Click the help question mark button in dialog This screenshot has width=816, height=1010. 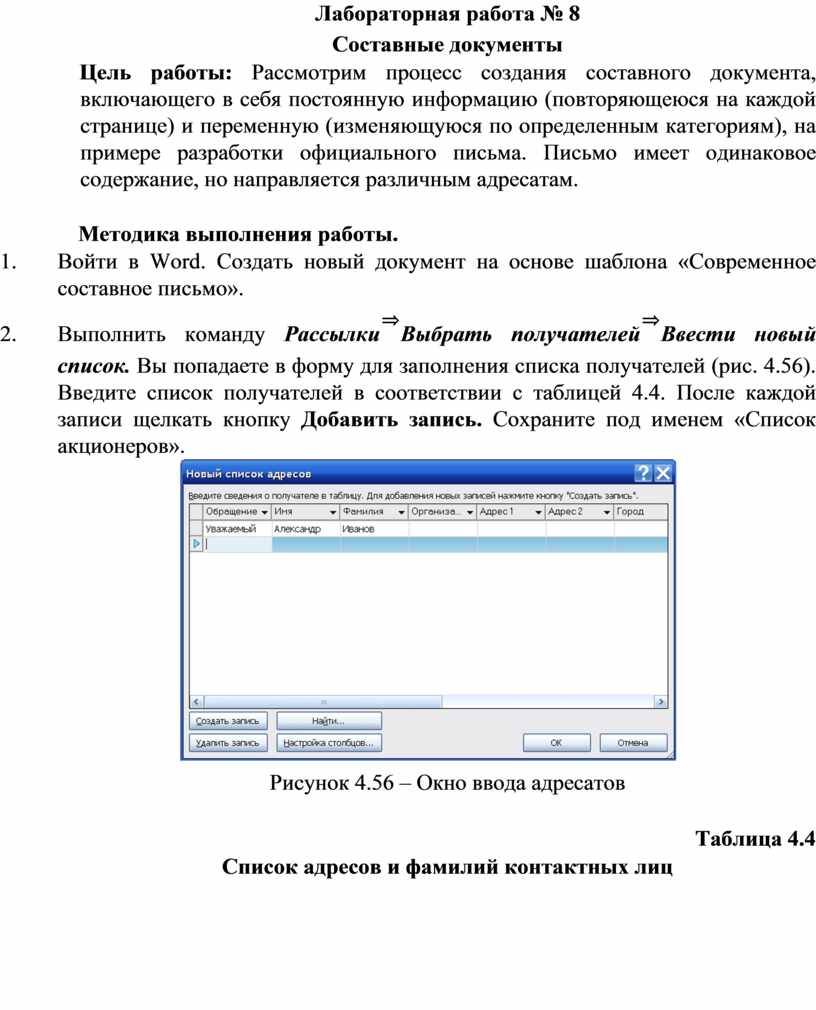[x=643, y=473]
